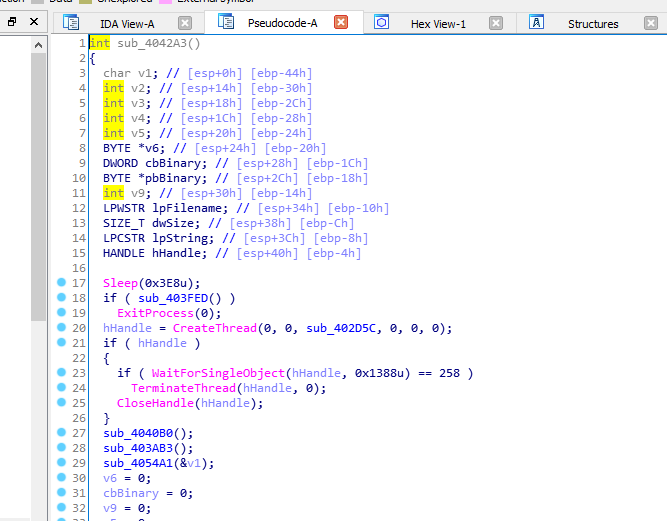
Task: Select hHandle declaration on line 15
Action: tap(176, 253)
